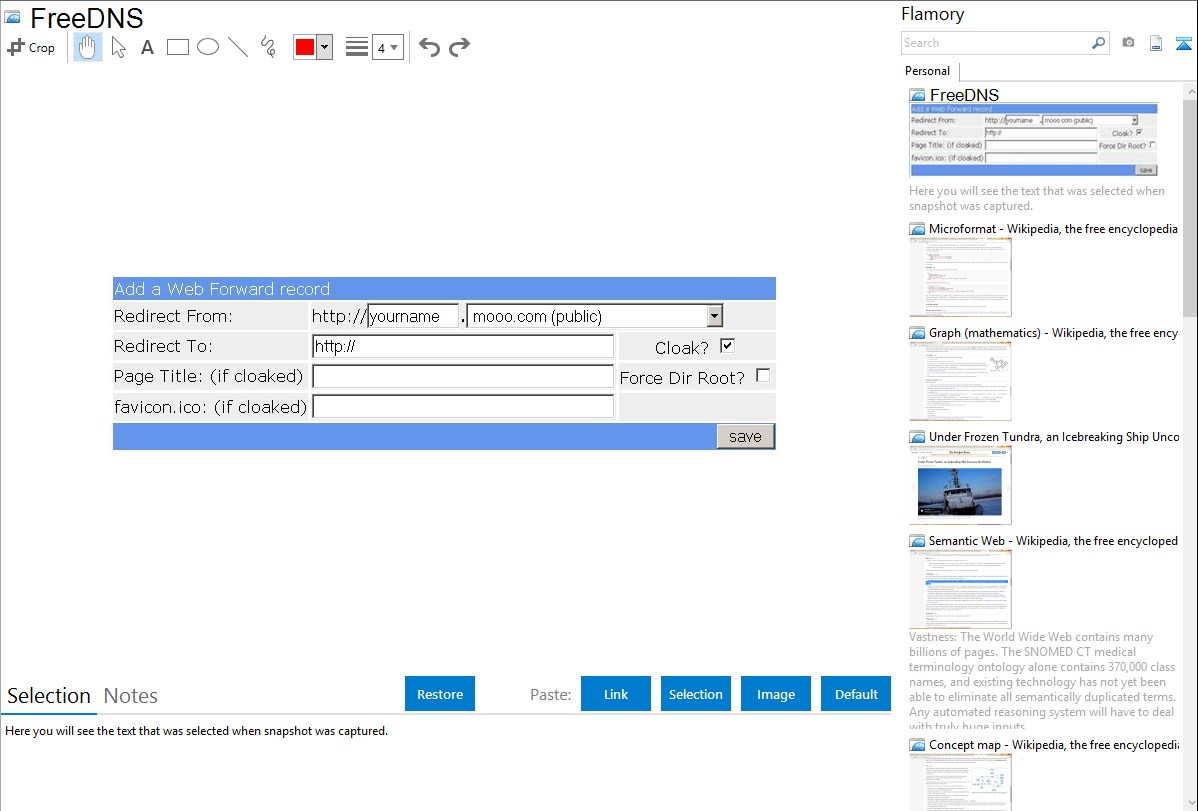Click the red color swatch
This screenshot has height=811, width=1198.
305,47
